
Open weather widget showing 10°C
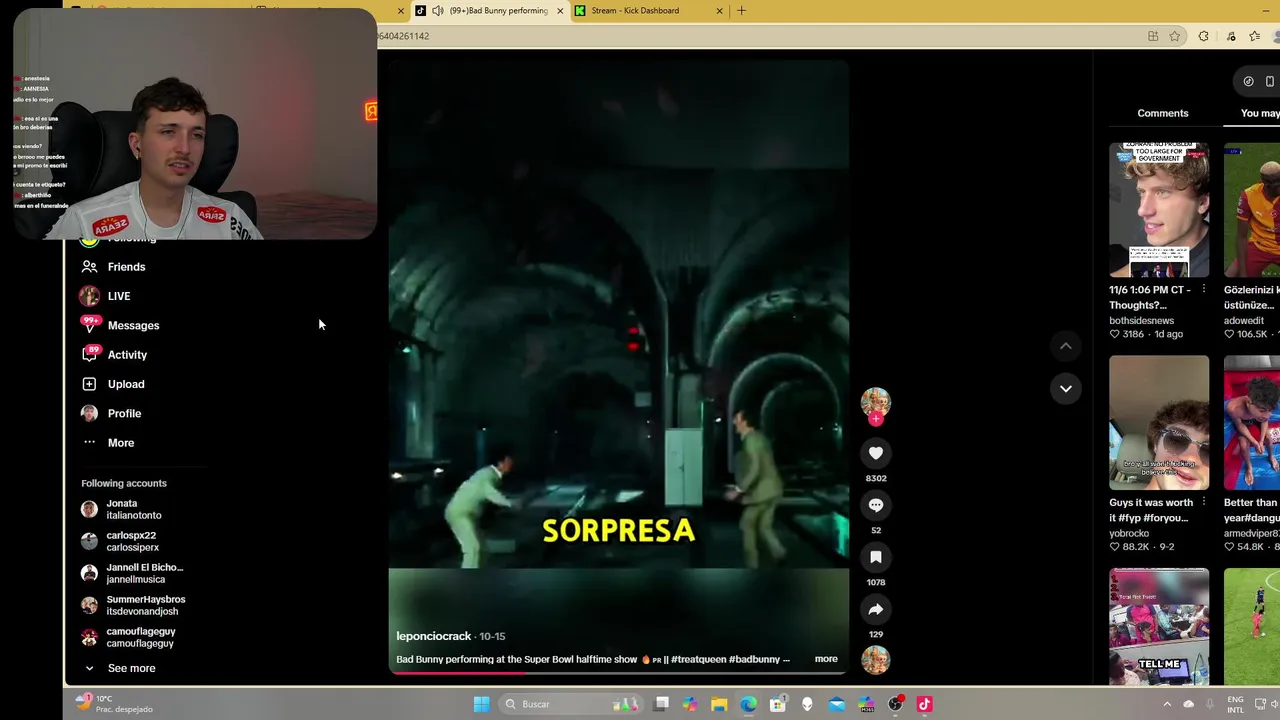(x=115, y=704)
